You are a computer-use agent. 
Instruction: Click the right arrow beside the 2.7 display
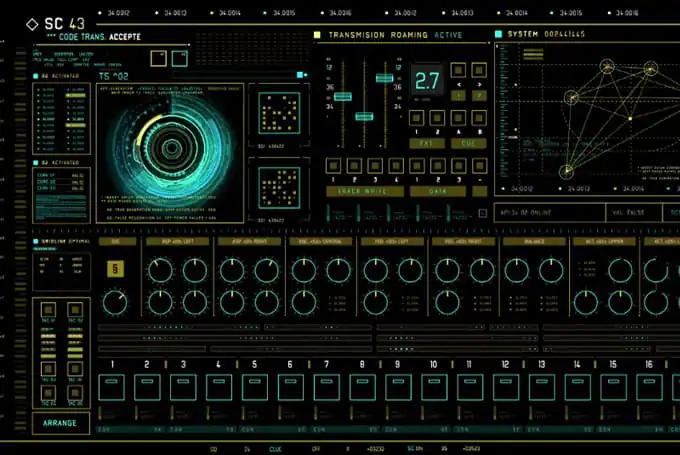coord(479,84)
